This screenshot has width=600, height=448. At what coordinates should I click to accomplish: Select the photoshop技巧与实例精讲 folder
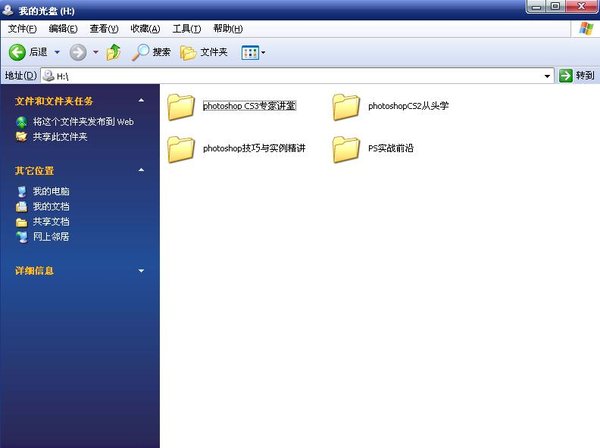(181, 149)
